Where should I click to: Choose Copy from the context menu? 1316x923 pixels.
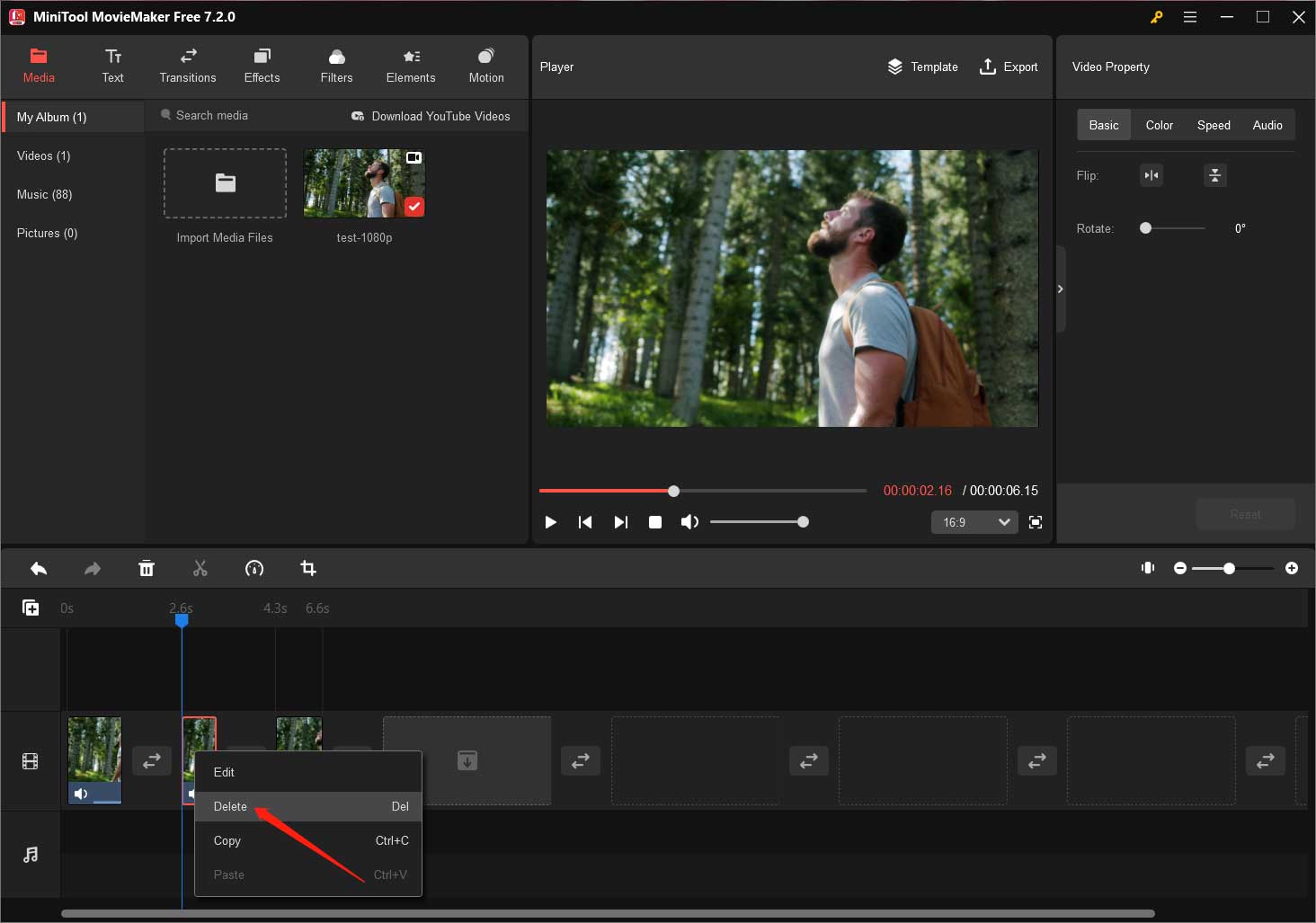pyautogui.click(x=308, y=840)
